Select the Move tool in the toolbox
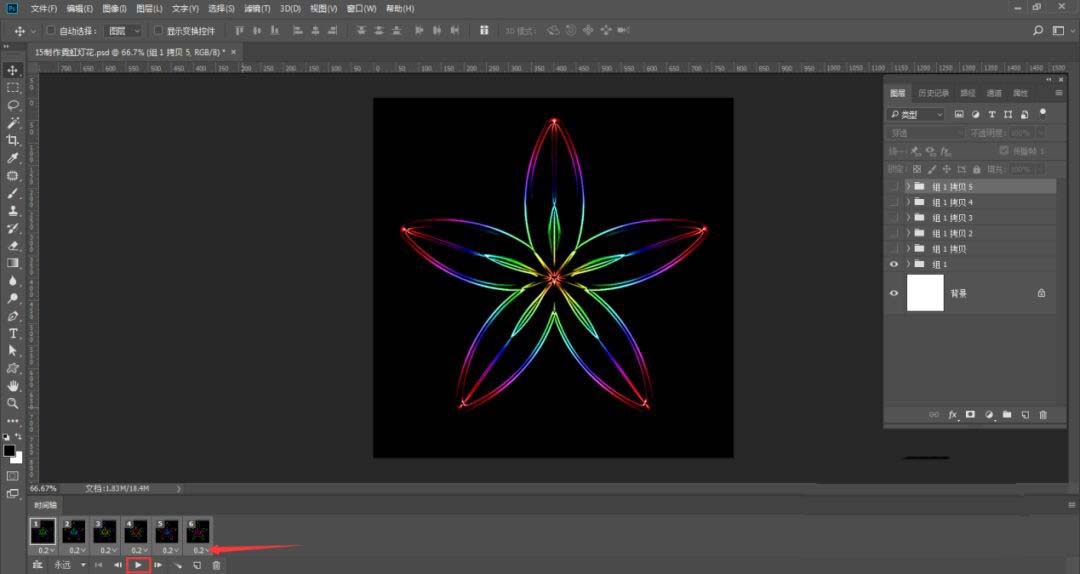 (x=12, y=70)
